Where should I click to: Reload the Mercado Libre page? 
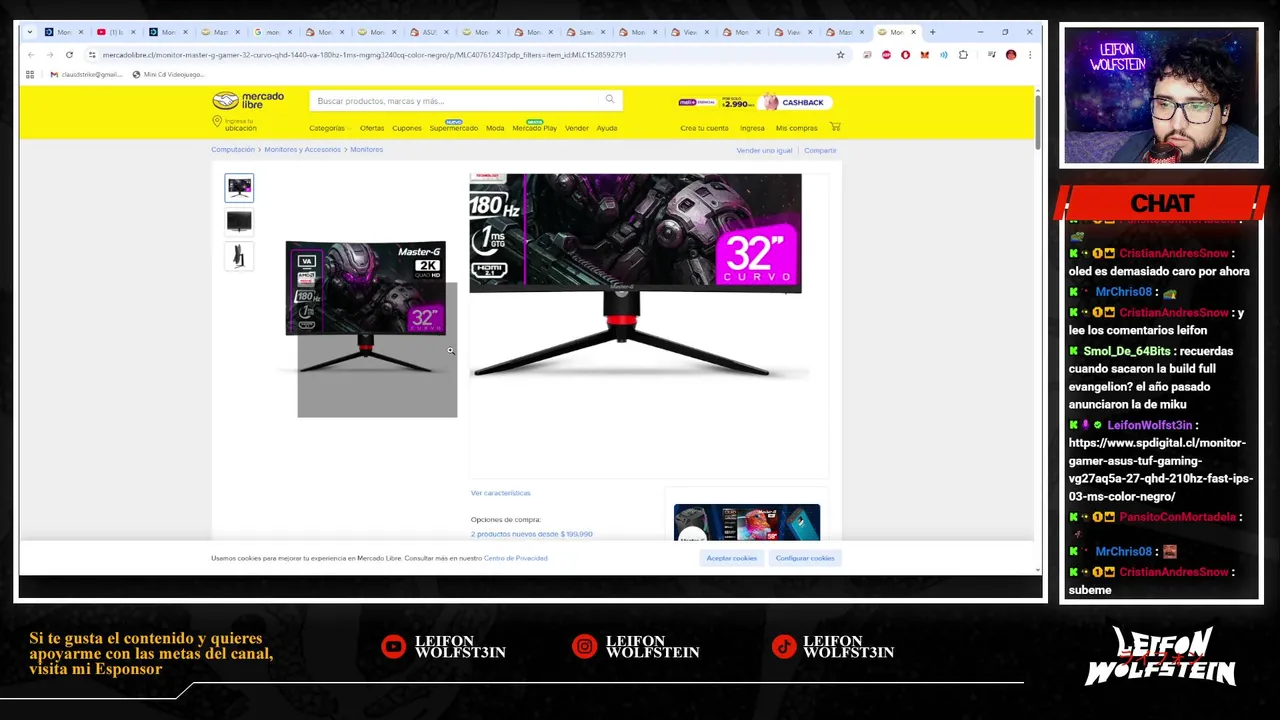pyautogui.click(x=69, y=55)
